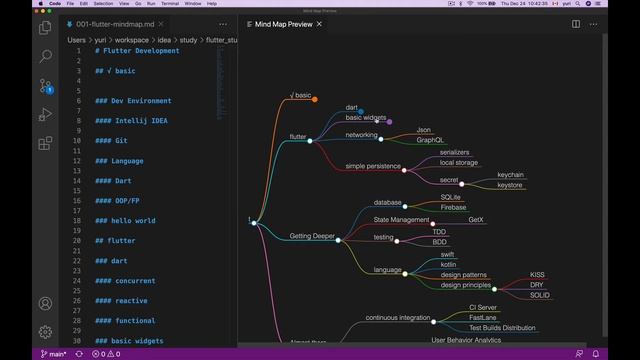The height and width of the screenshot is (360, 640).
Task: Expand the orange basic node circle
Action: click(315, 99)
